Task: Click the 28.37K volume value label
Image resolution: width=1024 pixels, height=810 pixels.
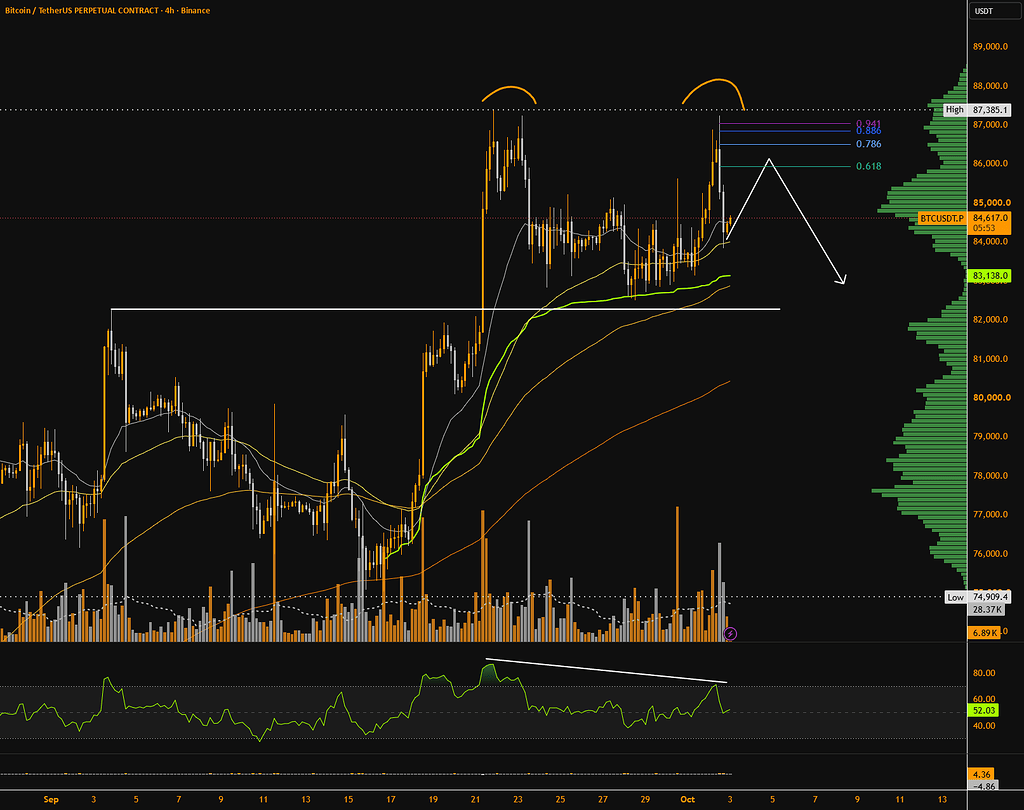Action: [x=987, y=609]
